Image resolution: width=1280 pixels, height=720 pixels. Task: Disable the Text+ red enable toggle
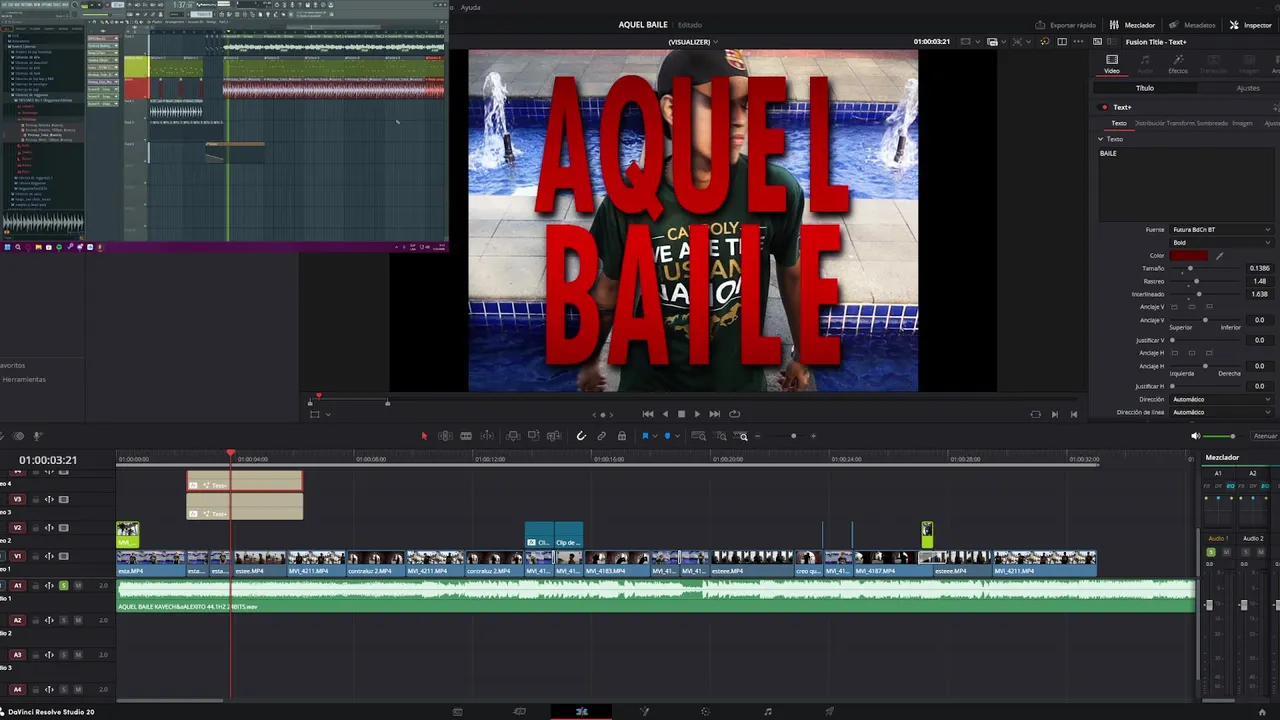coord(1105,107)
